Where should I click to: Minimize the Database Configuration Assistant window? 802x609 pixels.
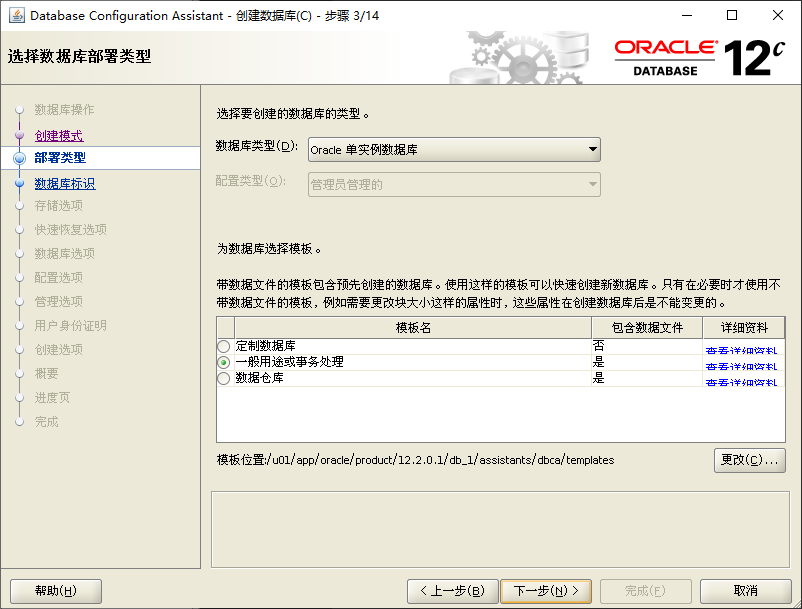687,15
